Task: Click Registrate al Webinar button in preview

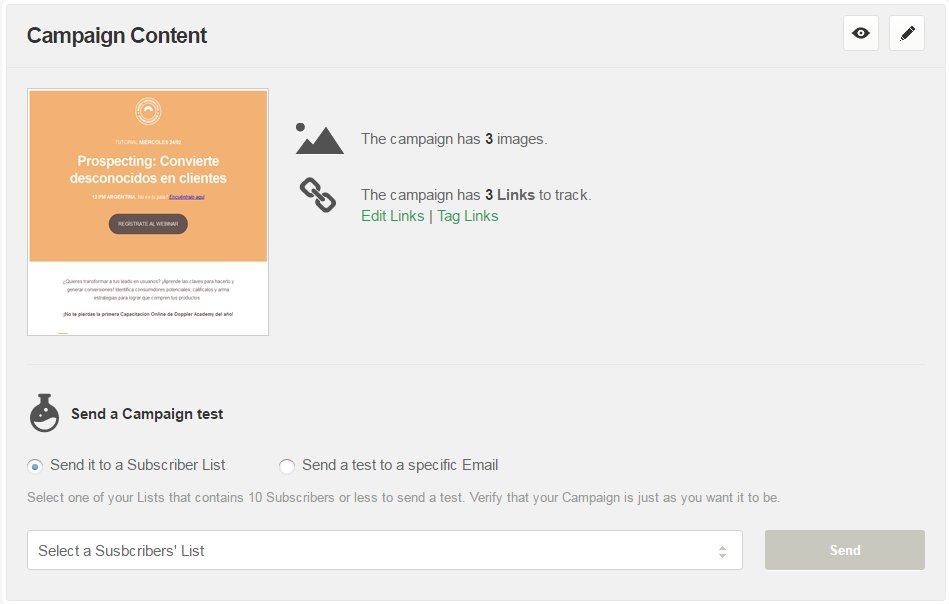Action: 148,224
